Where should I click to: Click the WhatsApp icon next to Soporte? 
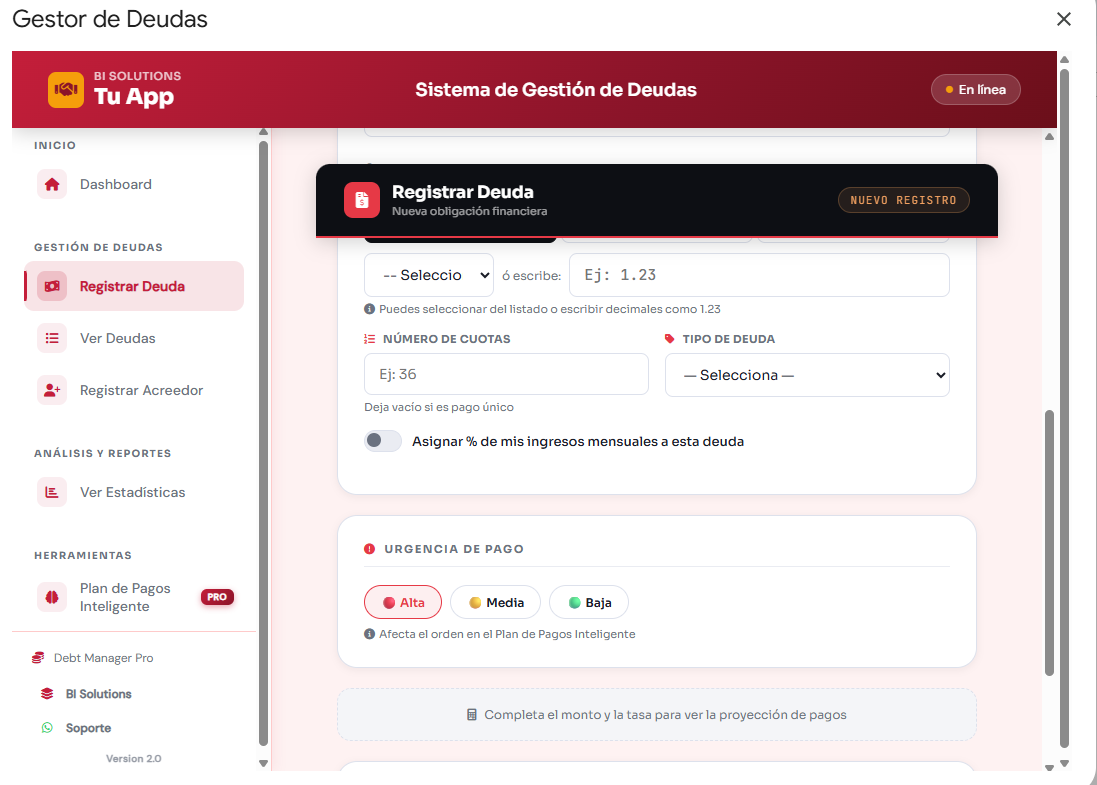tap(47, 728)
